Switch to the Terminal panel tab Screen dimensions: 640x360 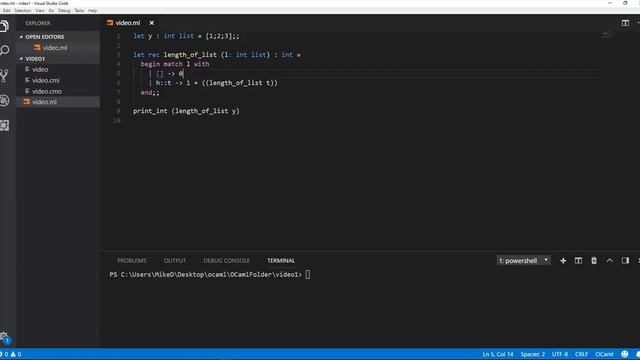281,260
